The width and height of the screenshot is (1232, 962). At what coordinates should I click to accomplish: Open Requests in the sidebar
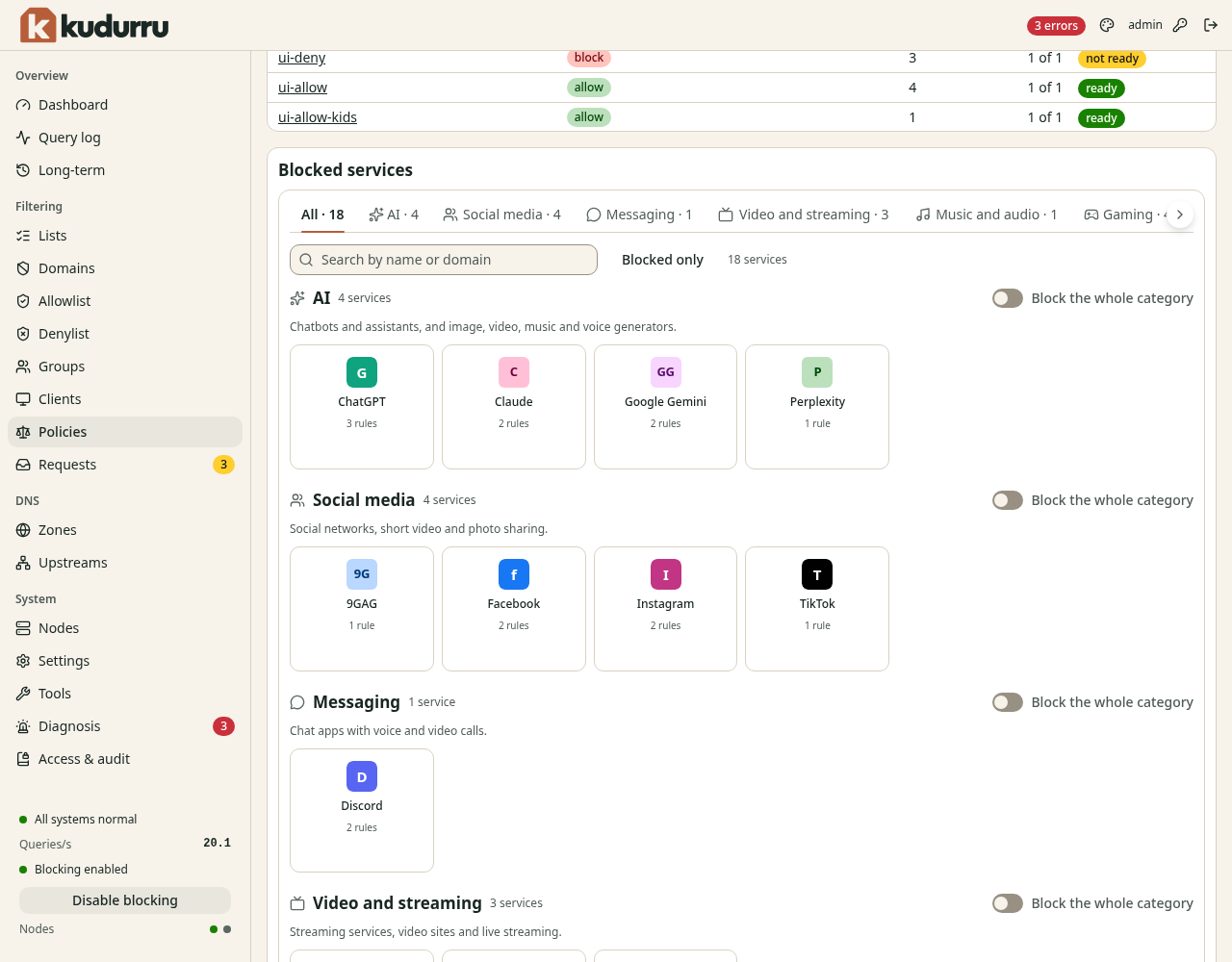click(x=125, y=465)
